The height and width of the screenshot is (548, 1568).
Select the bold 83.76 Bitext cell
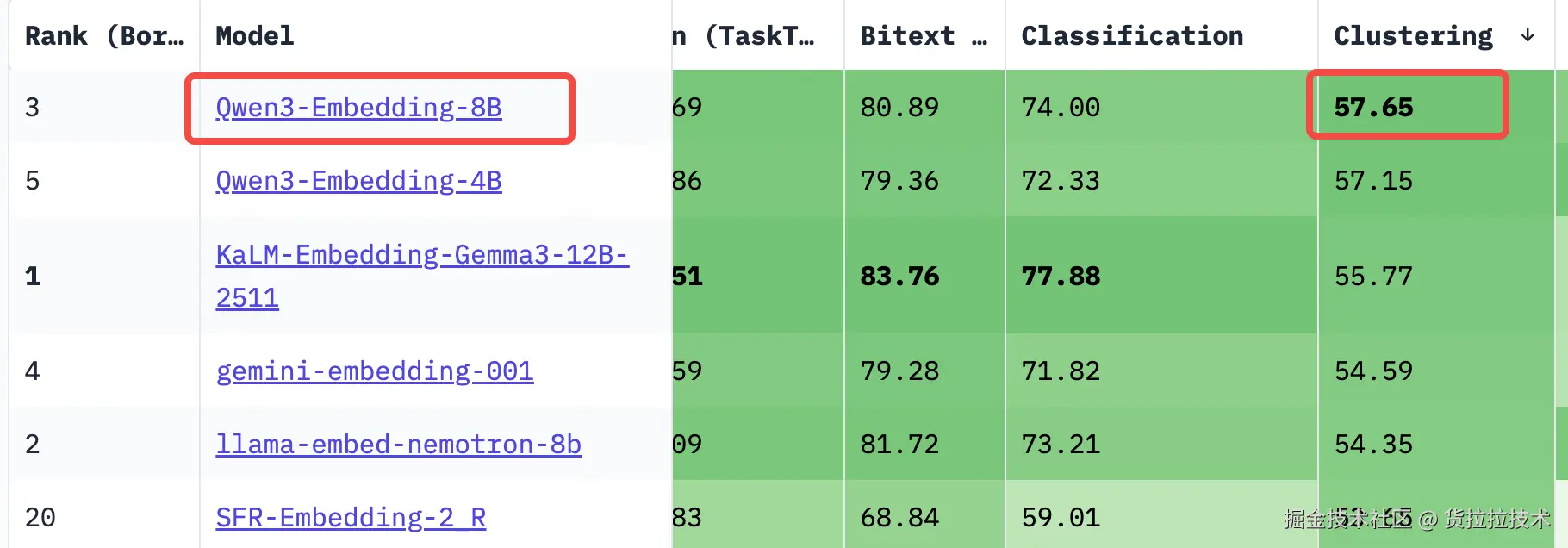pos(899,277)
